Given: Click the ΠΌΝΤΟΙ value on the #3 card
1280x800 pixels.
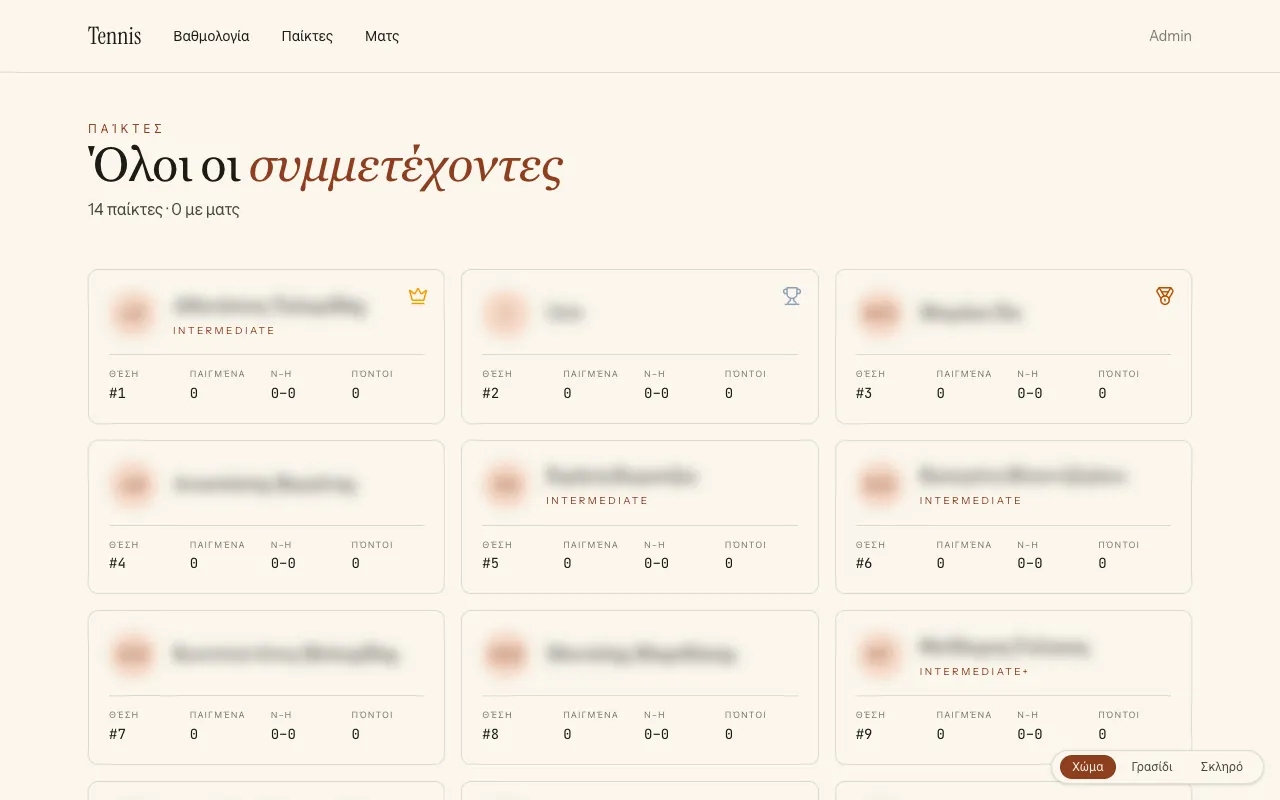Looking at the screenshot, I should [1102, 393].
